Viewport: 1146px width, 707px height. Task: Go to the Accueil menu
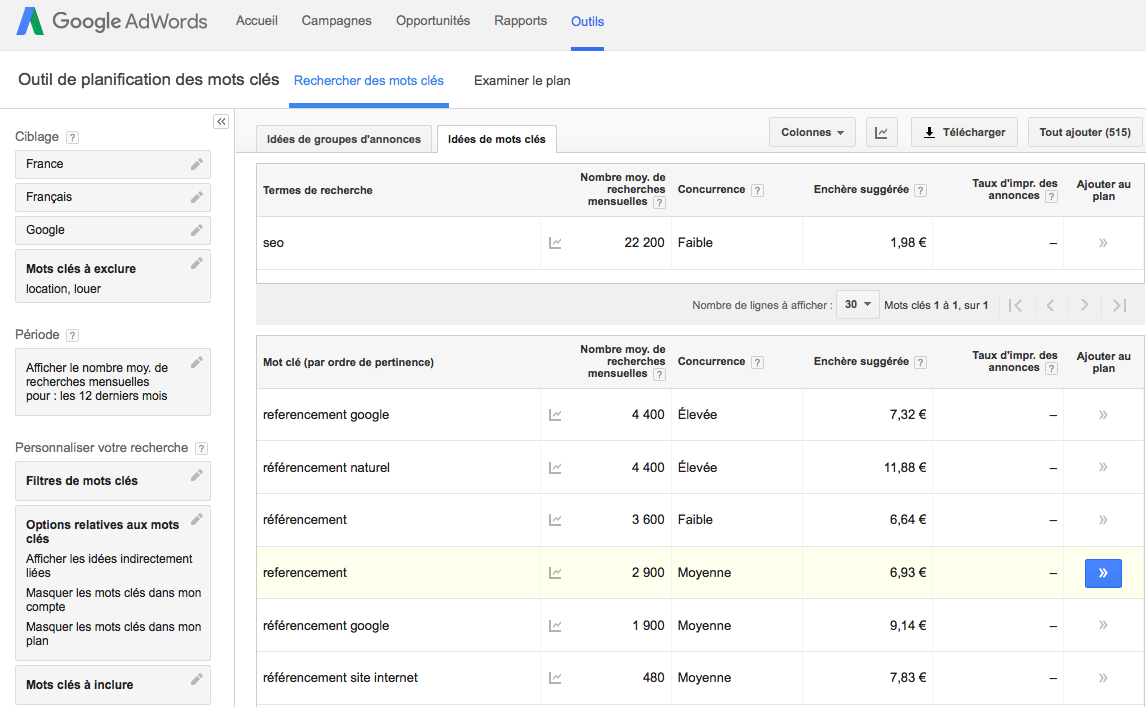click(257, 20)
